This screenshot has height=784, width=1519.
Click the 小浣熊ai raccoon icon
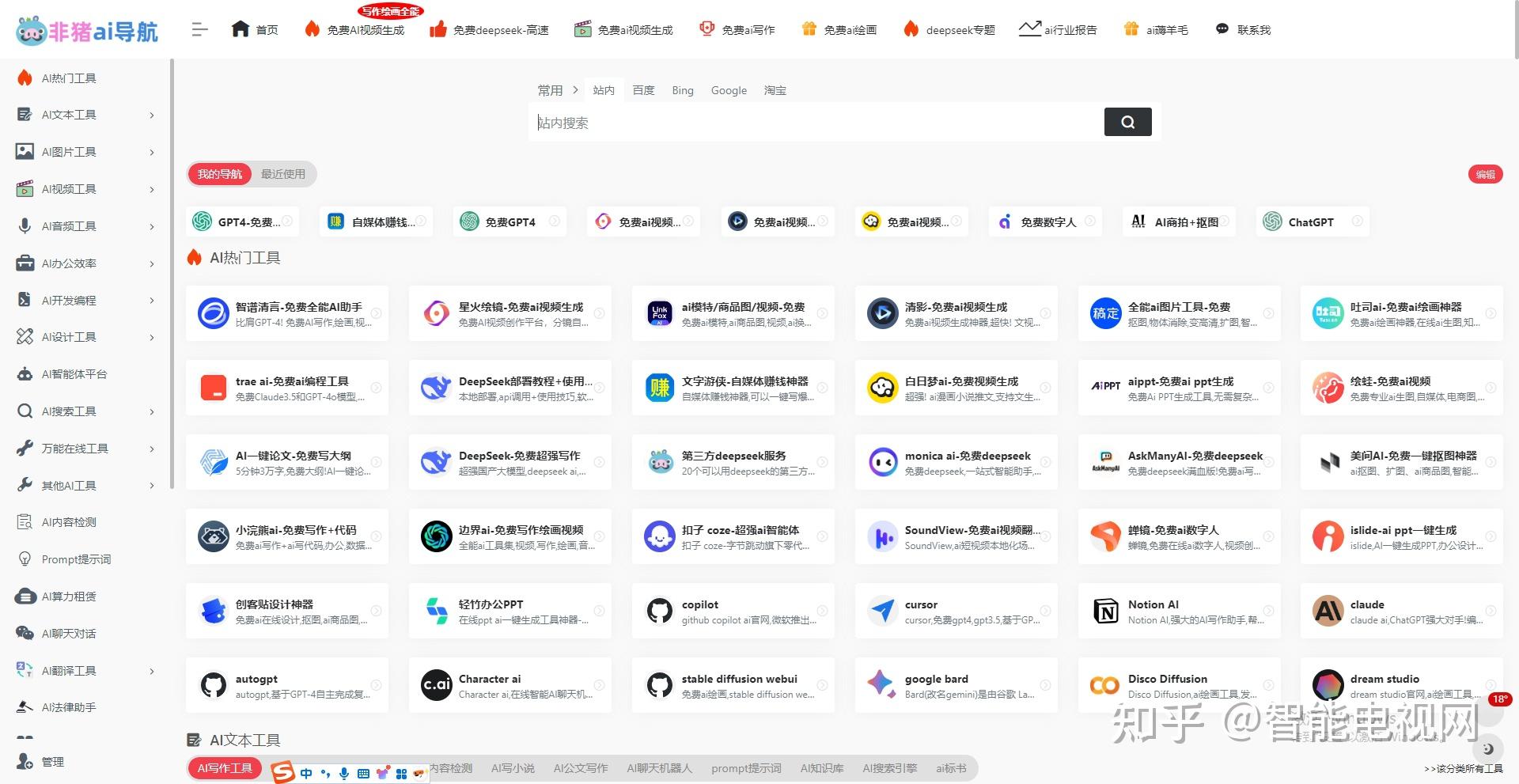coord(213,536)
